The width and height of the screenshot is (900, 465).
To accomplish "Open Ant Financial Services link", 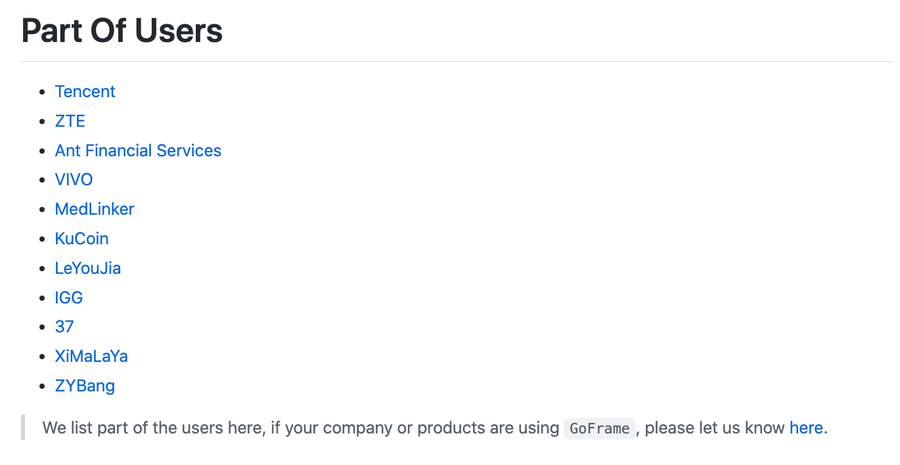I will (x=138, y=151).
